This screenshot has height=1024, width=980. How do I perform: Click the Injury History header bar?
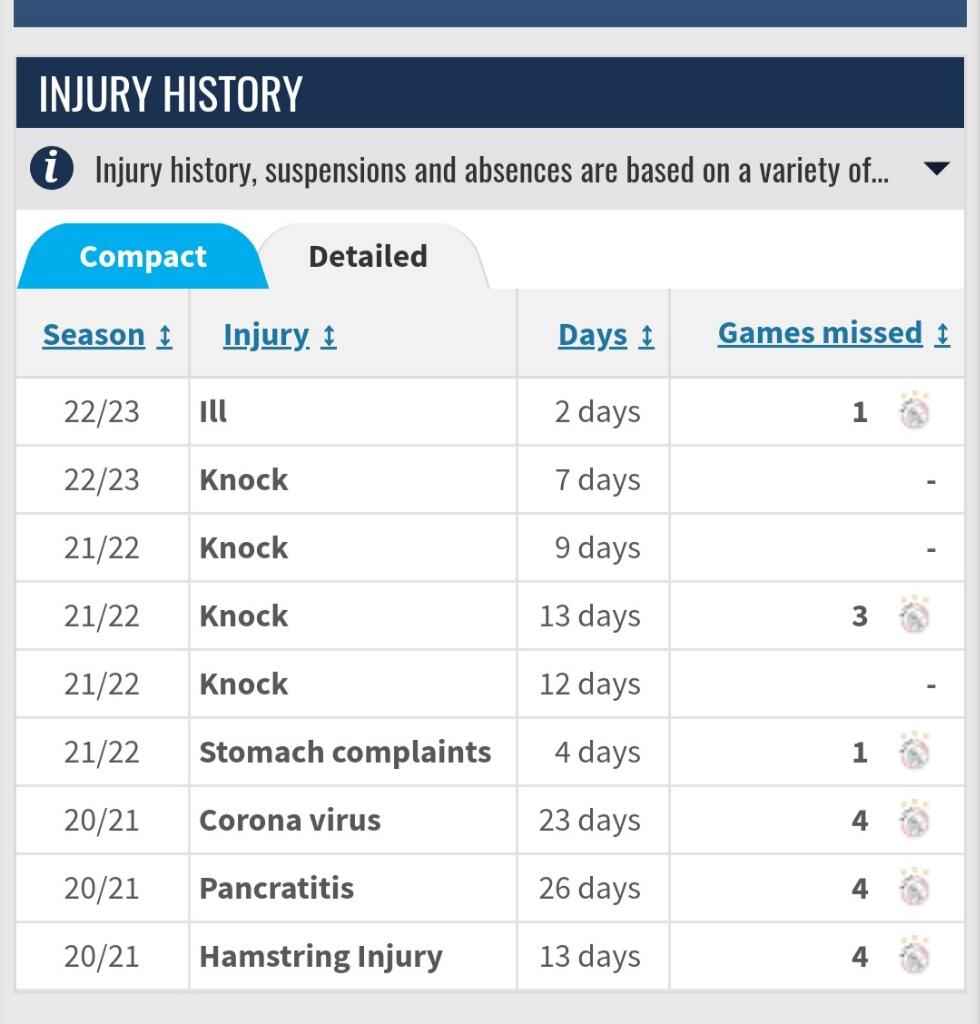tap(490, 93)
